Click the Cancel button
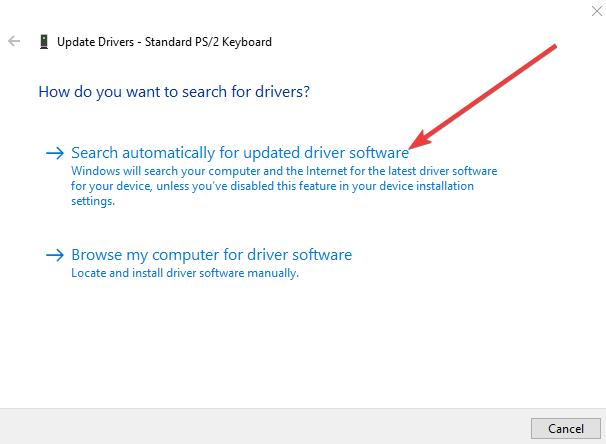This screenshot has height=444, width=606. [565, 429]
